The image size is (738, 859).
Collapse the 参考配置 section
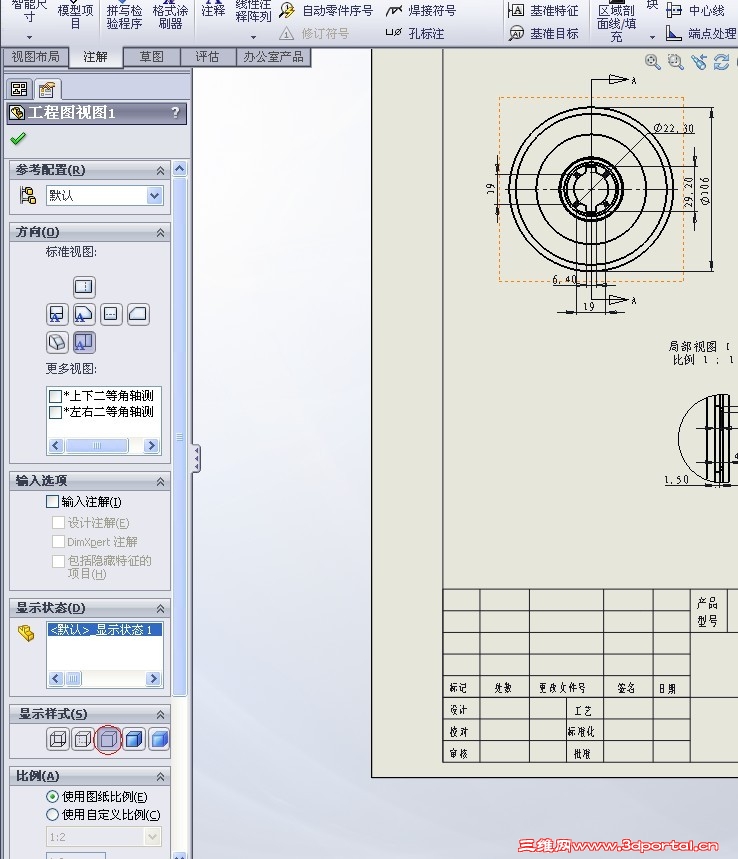(x=161, y=170)
